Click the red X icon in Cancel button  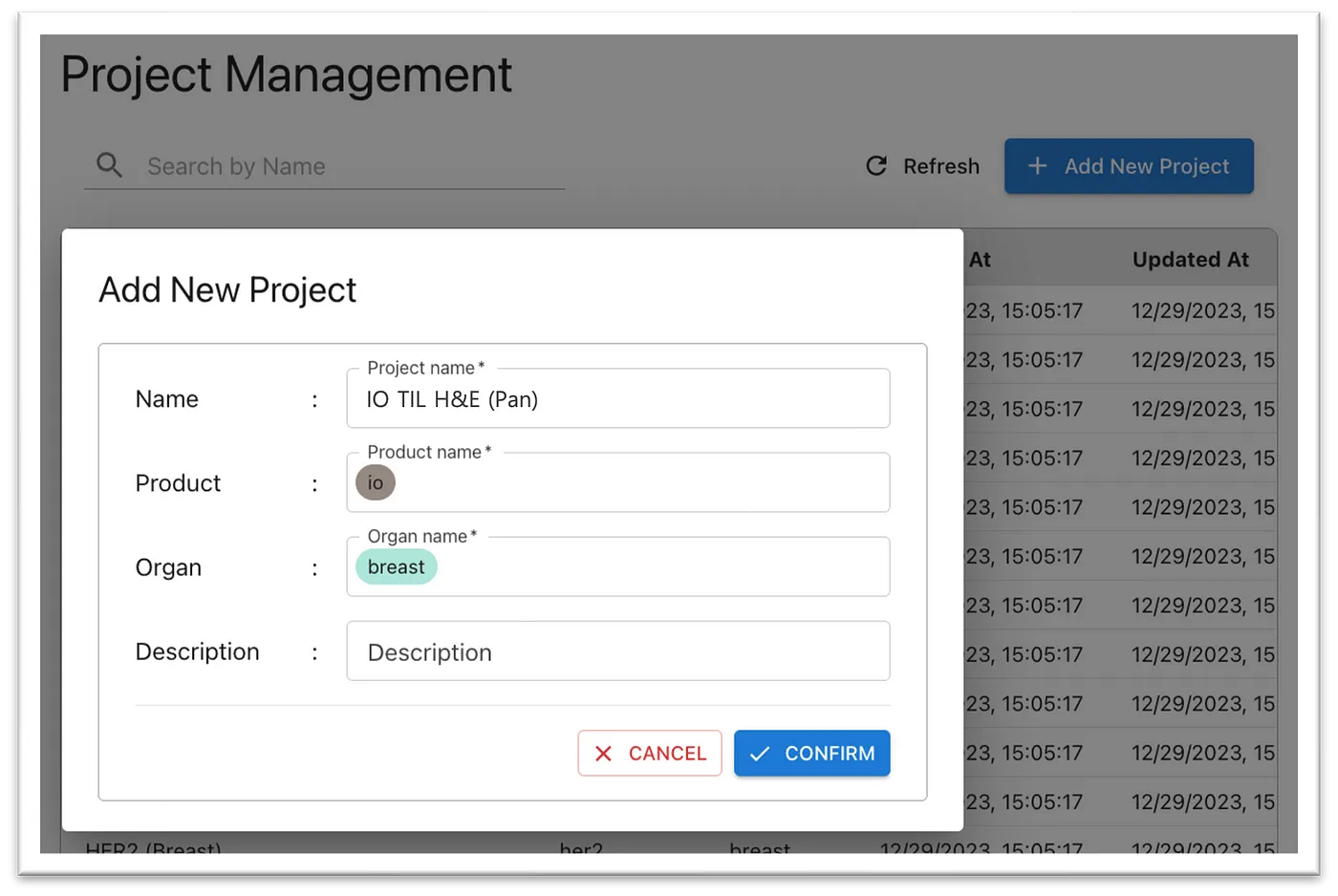point(603,754)
